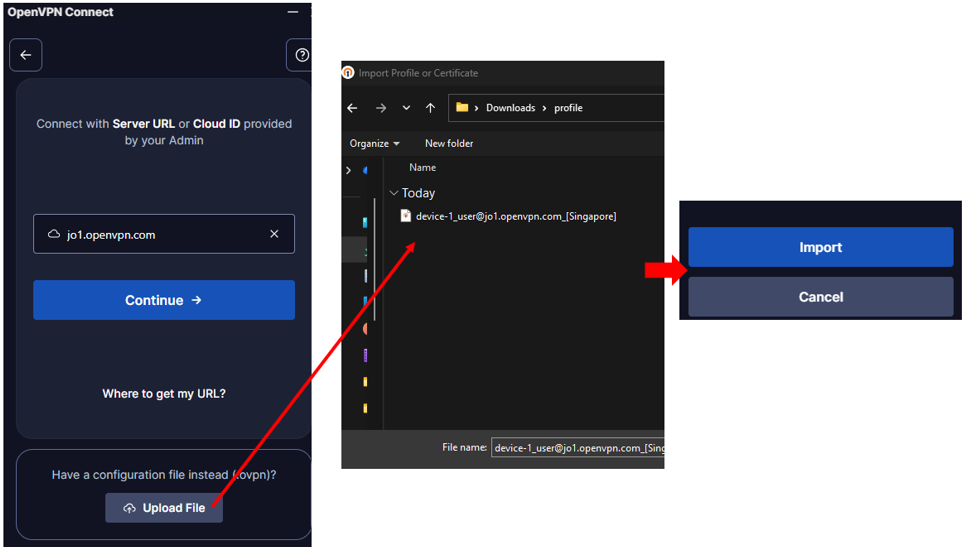Image resolution: width=962 pixels, height=547 pixels.
Task: Clear the jo1.openvpn.com URL field
Action: point(274,234)
